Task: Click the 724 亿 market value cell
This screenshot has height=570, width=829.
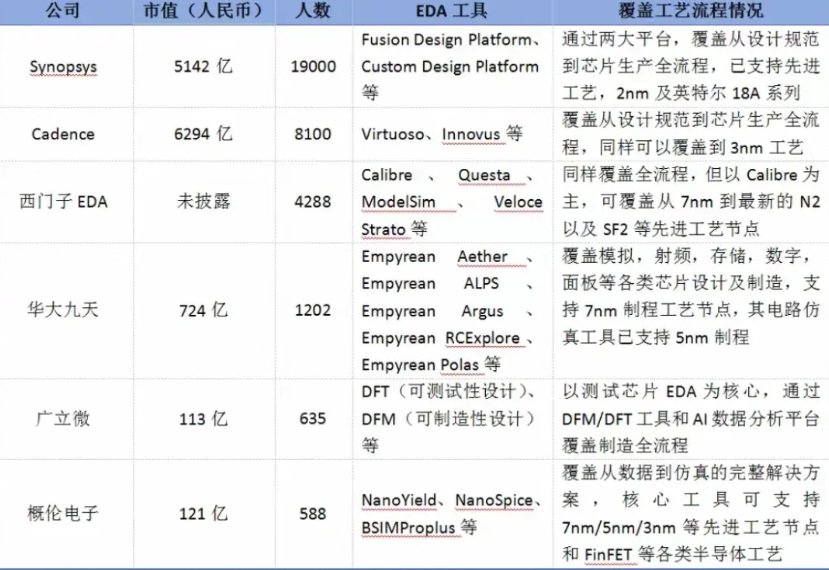Action: click(x=204, y=310)
